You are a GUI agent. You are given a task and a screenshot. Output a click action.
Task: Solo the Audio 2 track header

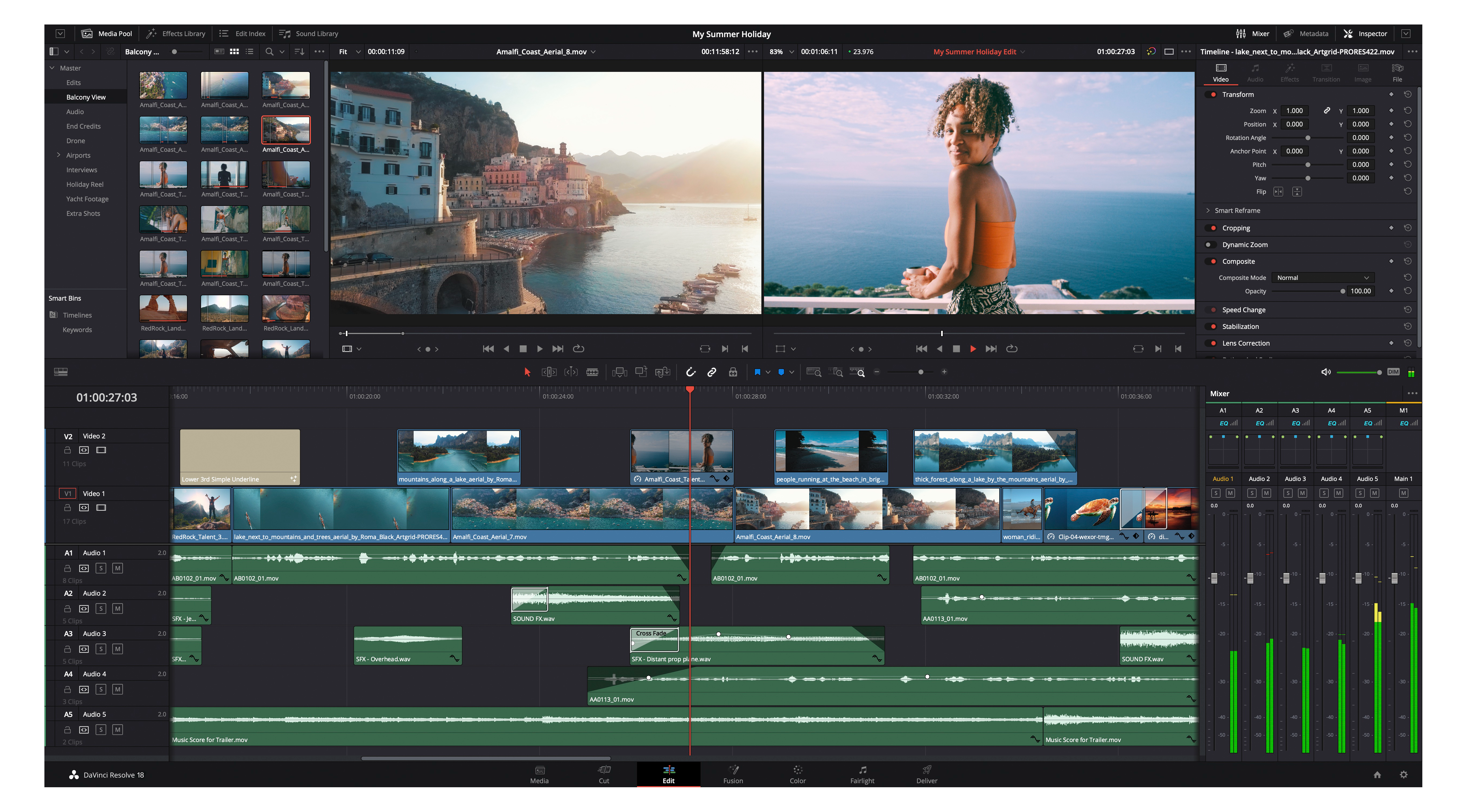click(101, 609)
